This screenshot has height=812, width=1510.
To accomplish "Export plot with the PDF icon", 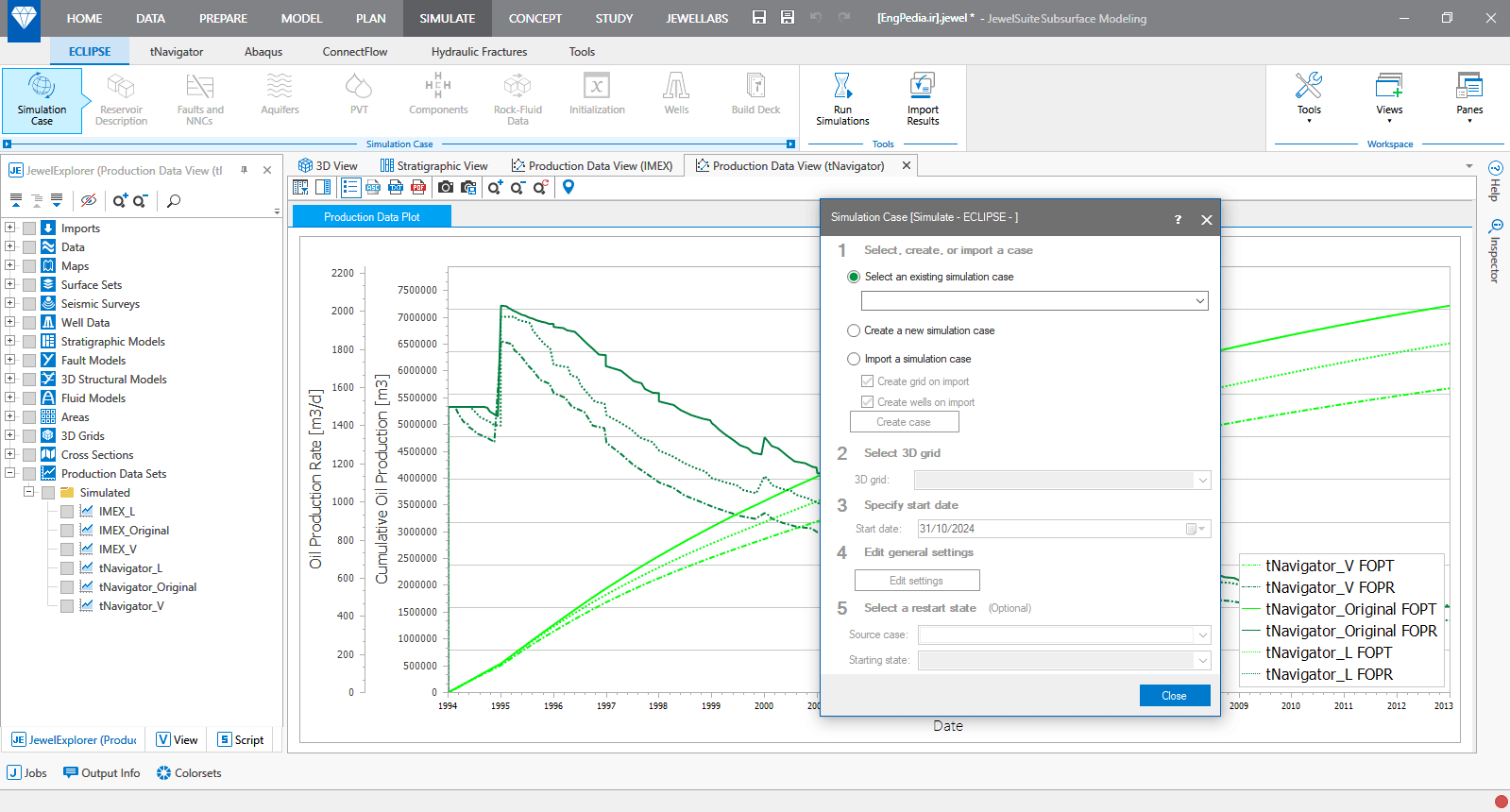I will 418,188.
